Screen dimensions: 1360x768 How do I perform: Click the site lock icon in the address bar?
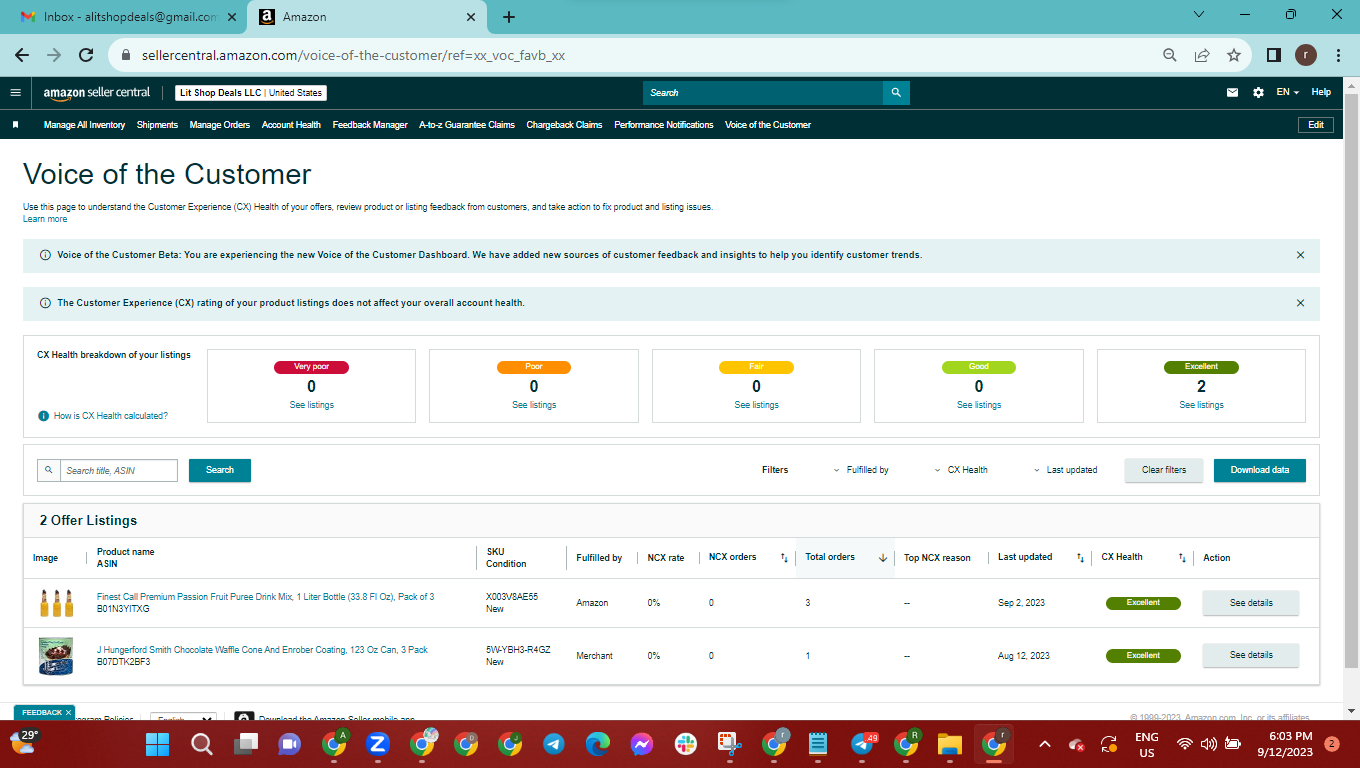[126, 55]
